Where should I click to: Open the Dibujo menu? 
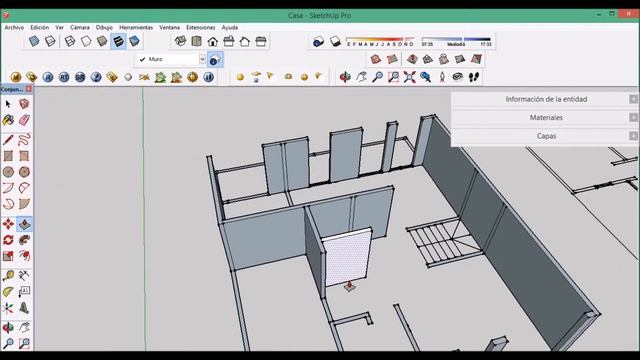(x=104, y=27)
